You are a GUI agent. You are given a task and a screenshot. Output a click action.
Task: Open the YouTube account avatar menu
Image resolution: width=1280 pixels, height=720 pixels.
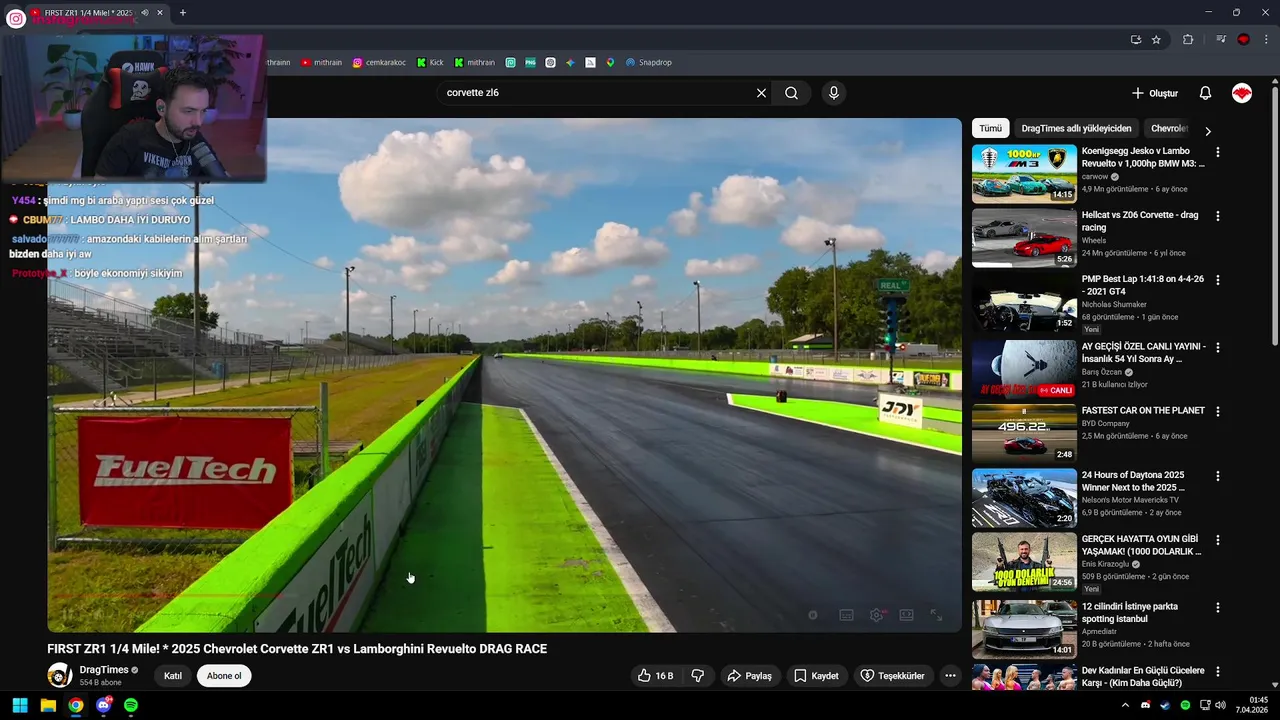tap(1242, 93)
